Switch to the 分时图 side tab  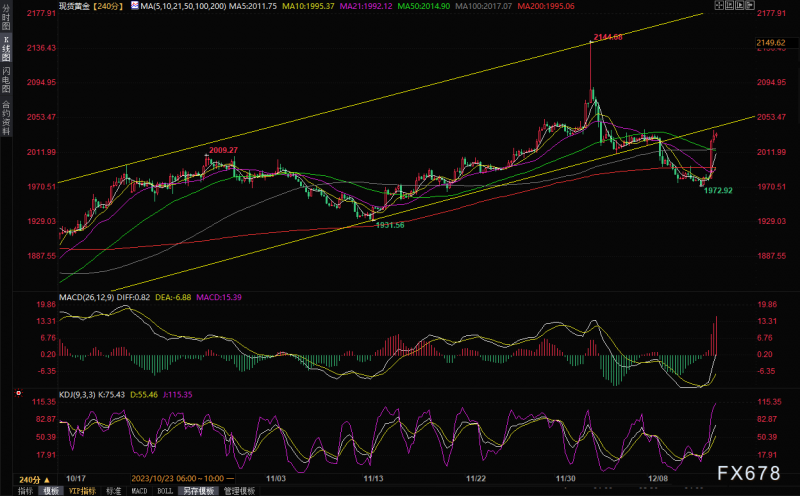point(6,17)
